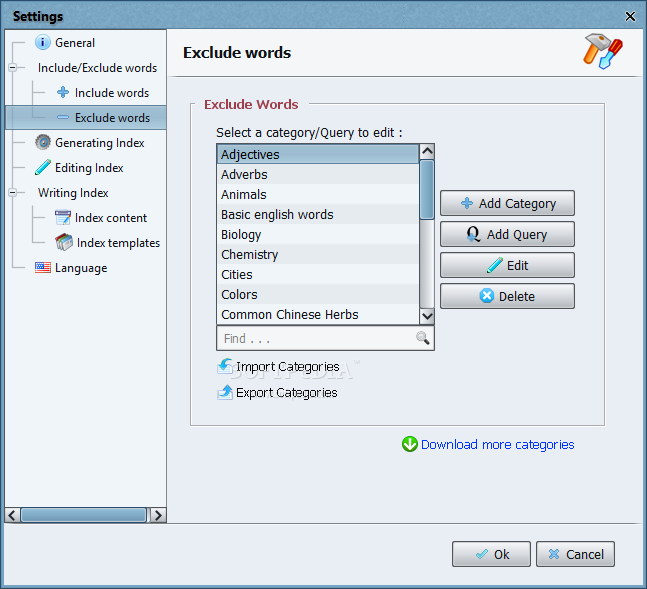The image size is (647, 589).
Task: Open the Language settings
Action: click(x=81, y=268)
